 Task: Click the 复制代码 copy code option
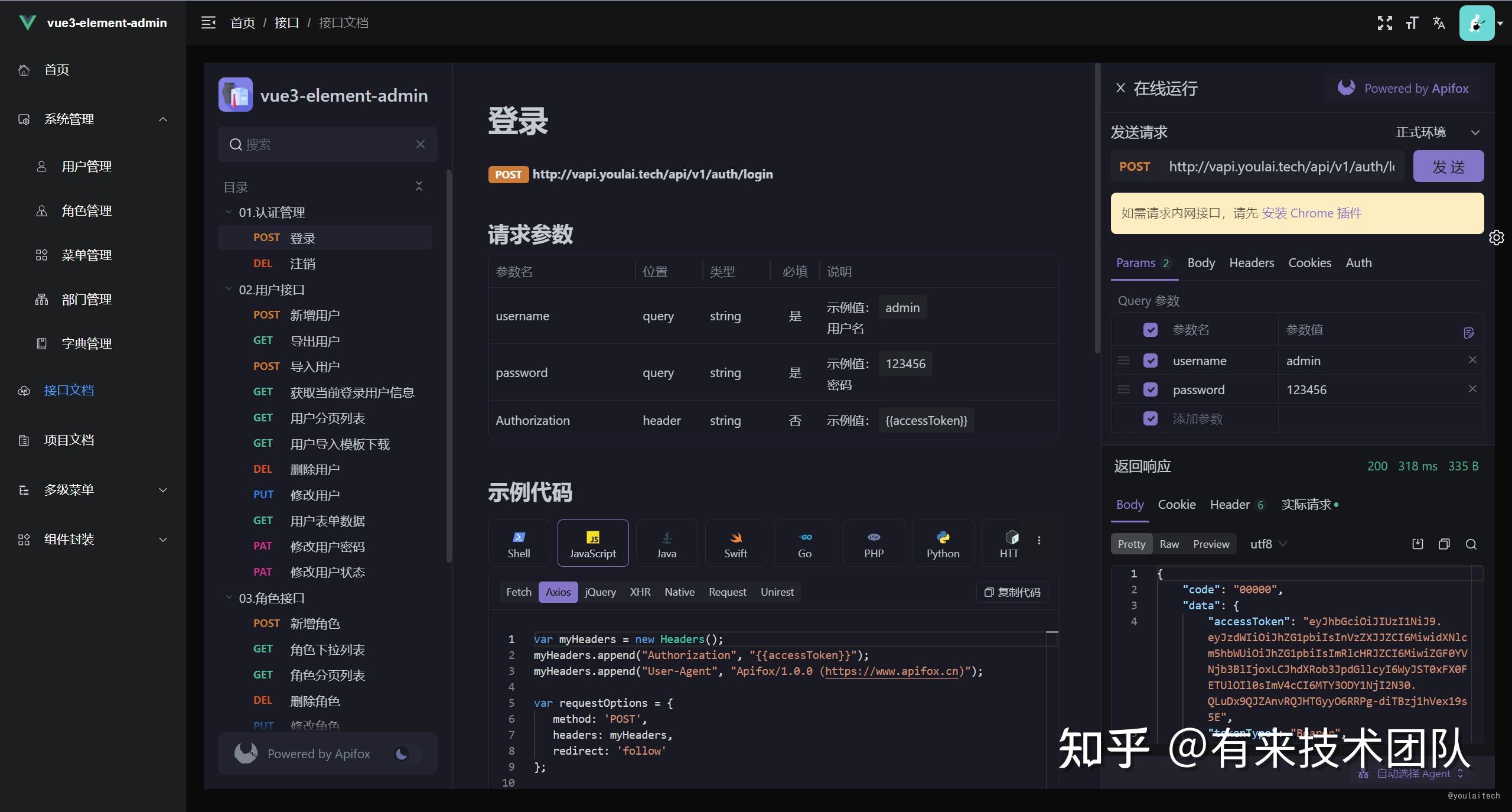[x=1011, y=592]
